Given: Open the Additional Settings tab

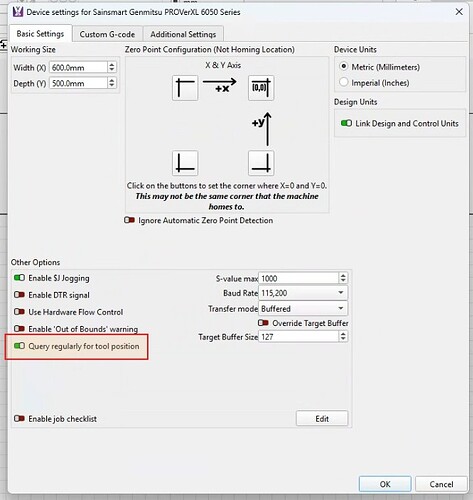Looking at the screenshot, I should 183,34.
